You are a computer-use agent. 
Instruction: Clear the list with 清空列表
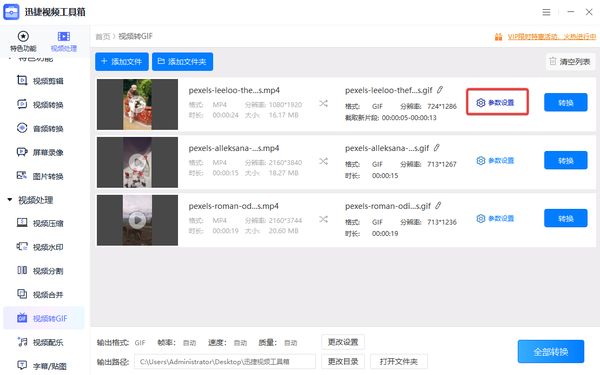[x=570, y=62]
